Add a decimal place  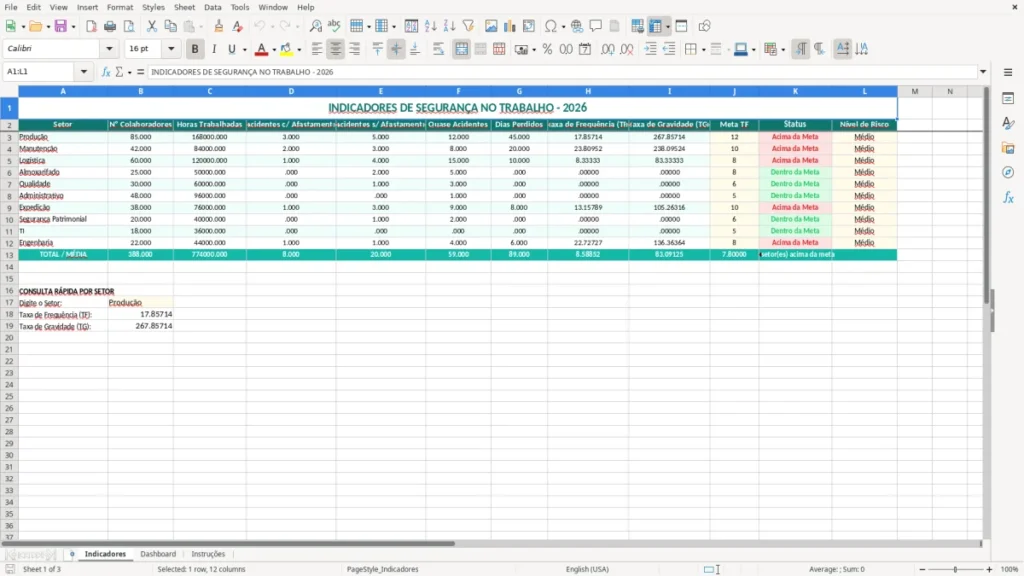607,49
